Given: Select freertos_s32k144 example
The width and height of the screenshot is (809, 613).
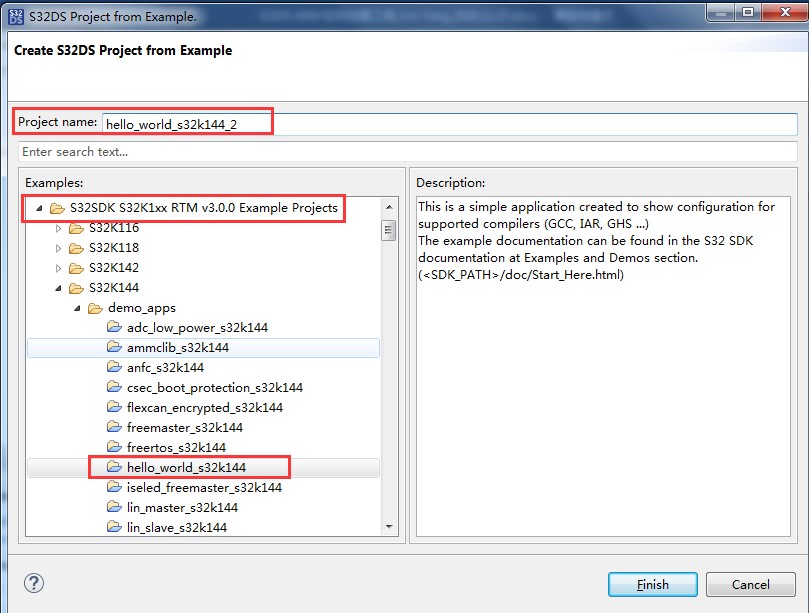Looking at the screenshot, I should point(176,447).
